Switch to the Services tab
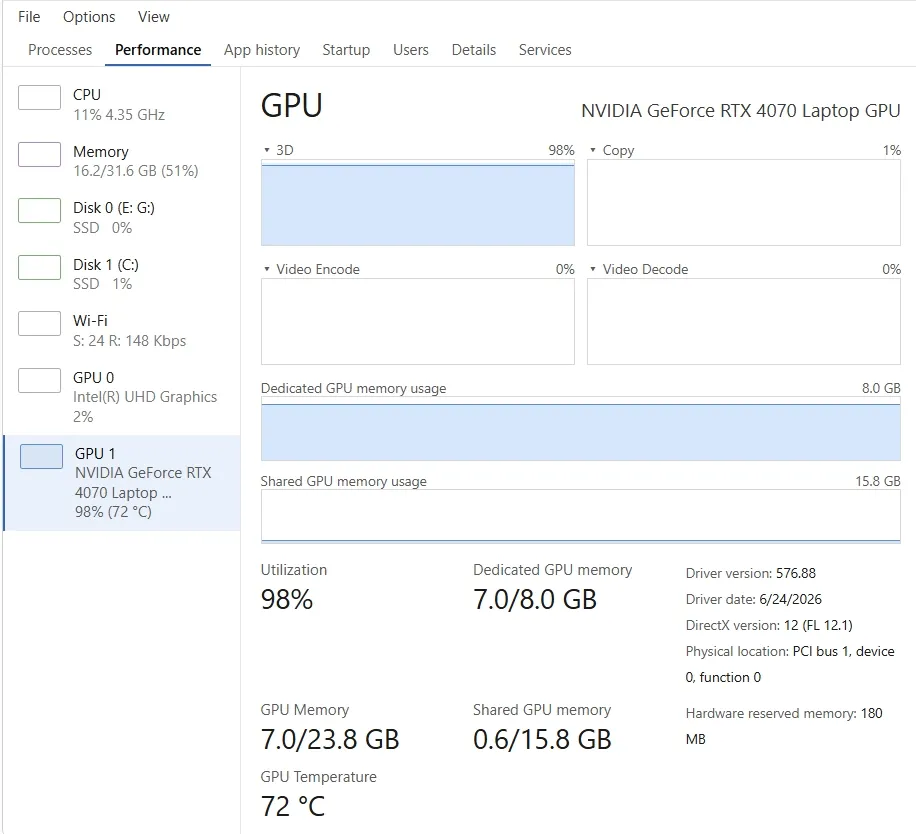The height and width of the screenshot is (834, 916). pos(545,50)
